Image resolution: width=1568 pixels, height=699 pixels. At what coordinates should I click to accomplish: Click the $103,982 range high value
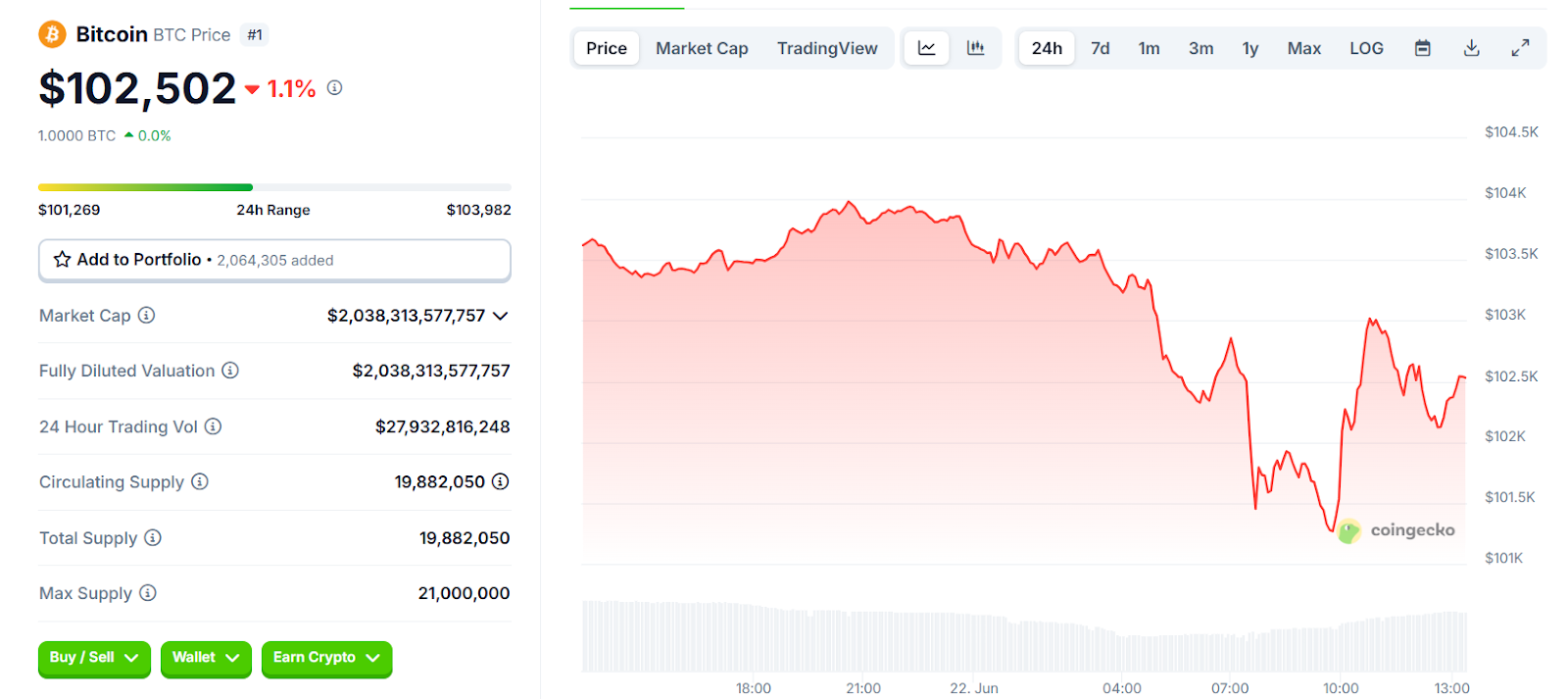tap(478, 210)
